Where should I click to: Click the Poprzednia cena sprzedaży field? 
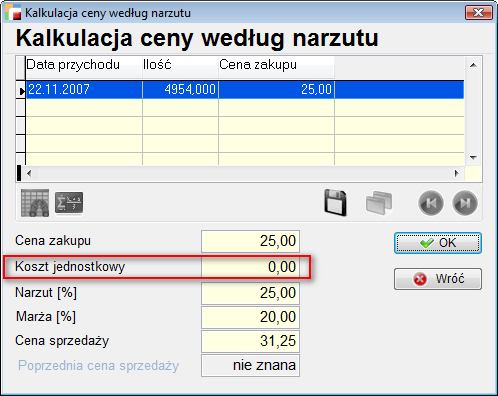pos(250,366)
